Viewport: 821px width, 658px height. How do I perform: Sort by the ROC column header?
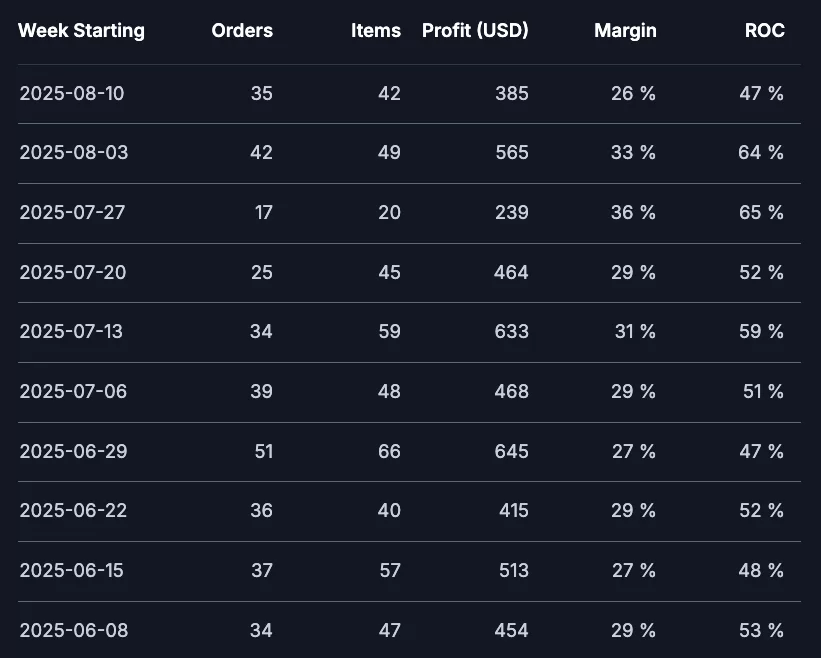pyautogui.click(x=764, y=30)
